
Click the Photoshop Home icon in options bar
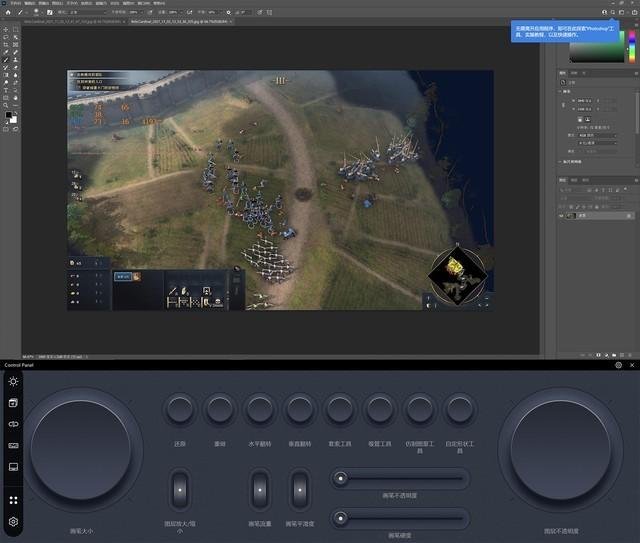pyautogui.click(x=7, y=12)
